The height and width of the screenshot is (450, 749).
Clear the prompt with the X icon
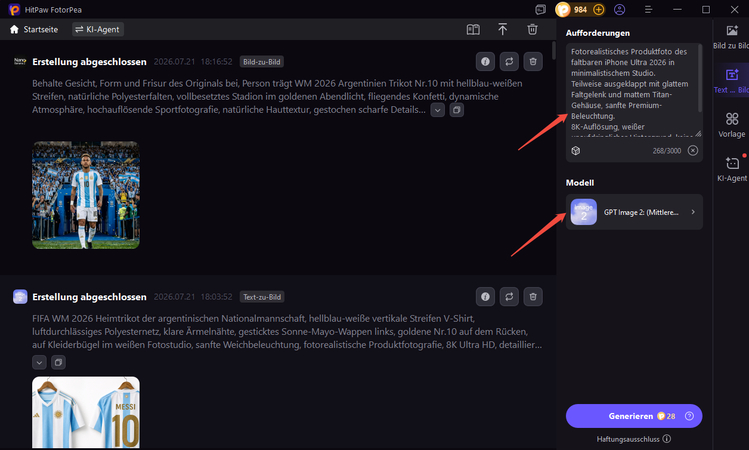point(693,151)
